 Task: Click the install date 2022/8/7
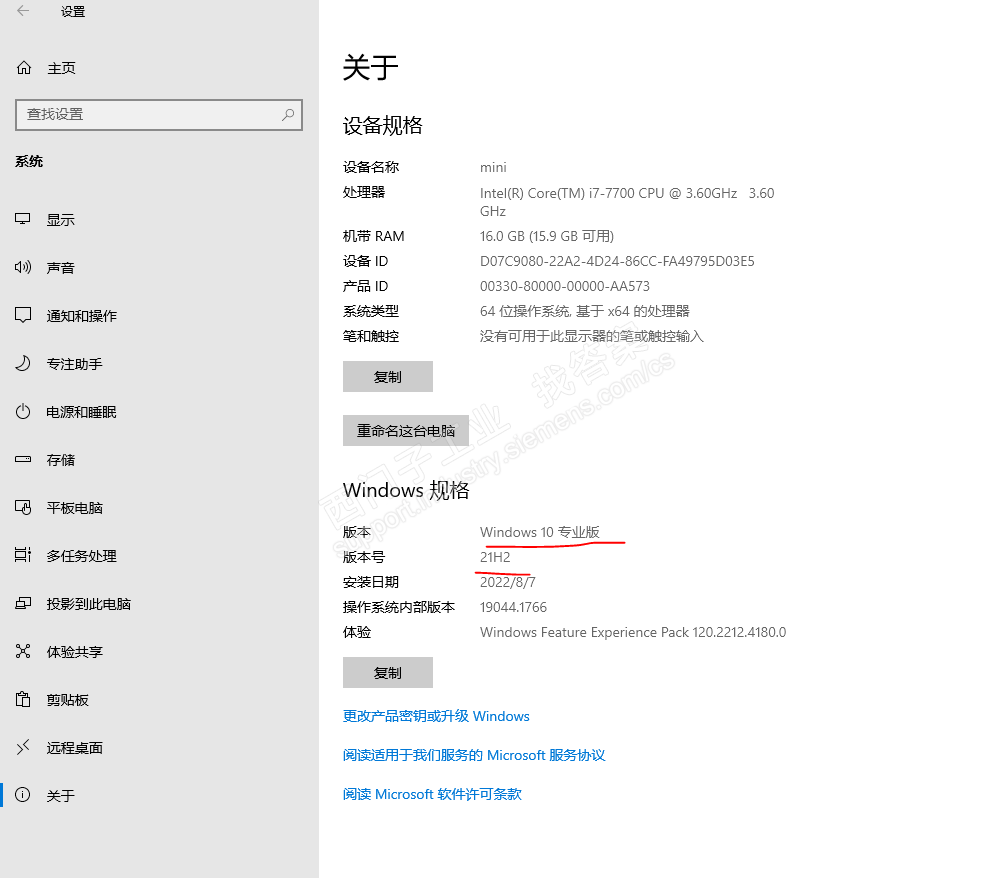(x=507, y=582)
